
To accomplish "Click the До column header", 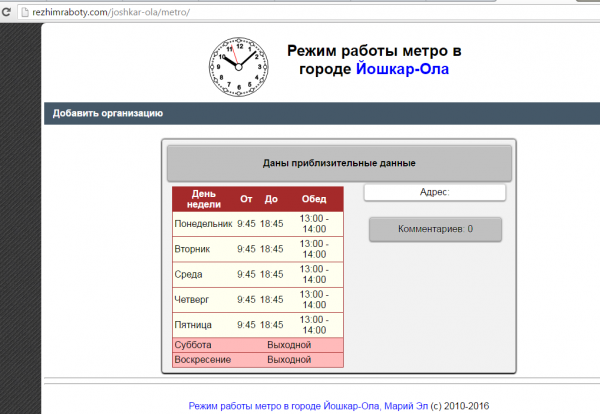I will (271, 198).
